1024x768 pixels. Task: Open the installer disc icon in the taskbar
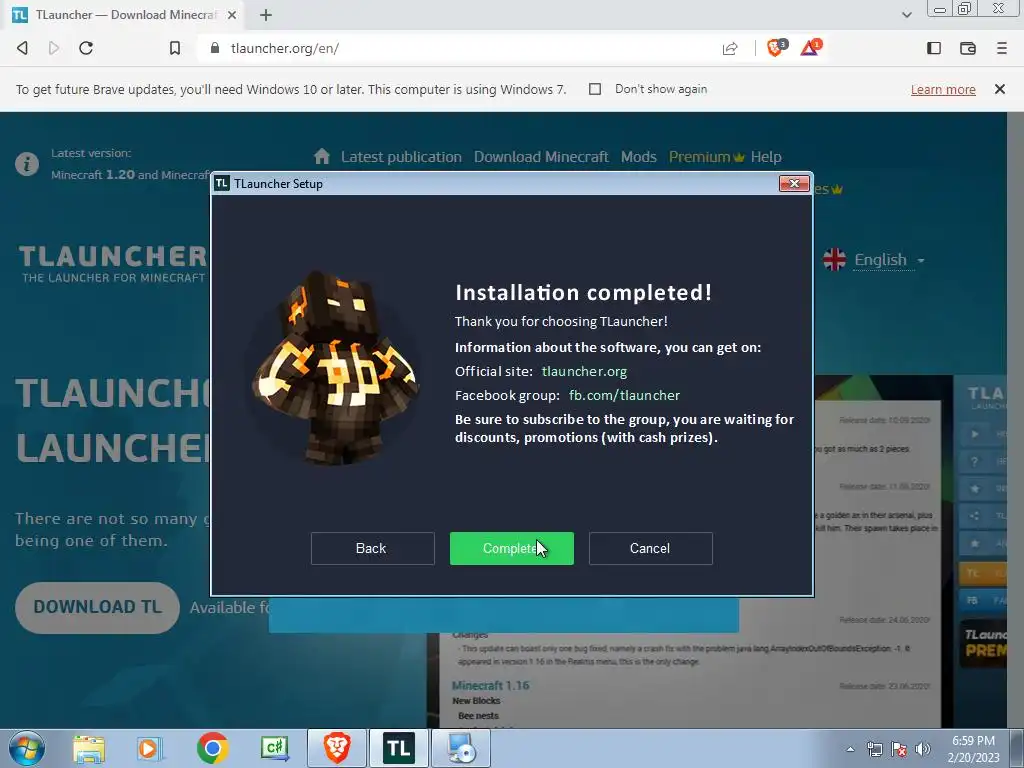pos(461,748)
